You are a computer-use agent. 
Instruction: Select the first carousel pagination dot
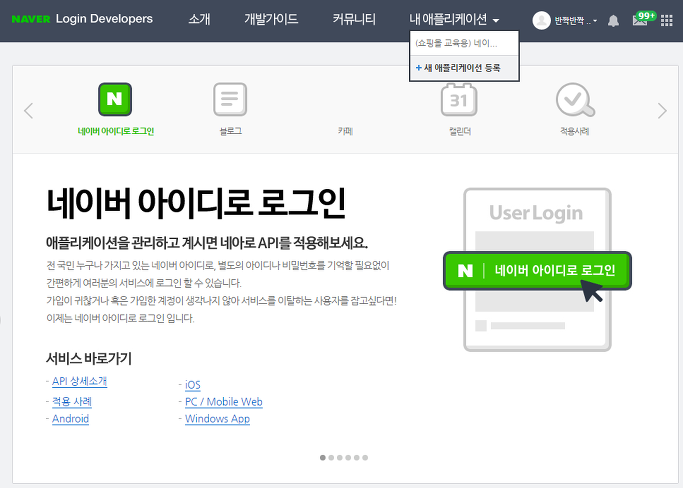[323, 458]
